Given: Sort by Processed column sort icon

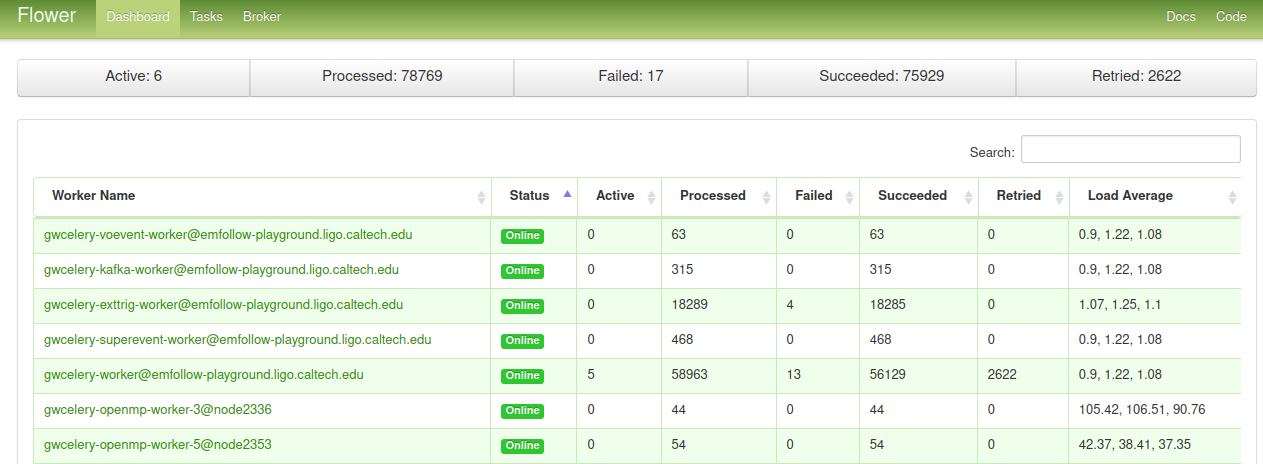Looking at the screenshot, I should pos(766,197).
